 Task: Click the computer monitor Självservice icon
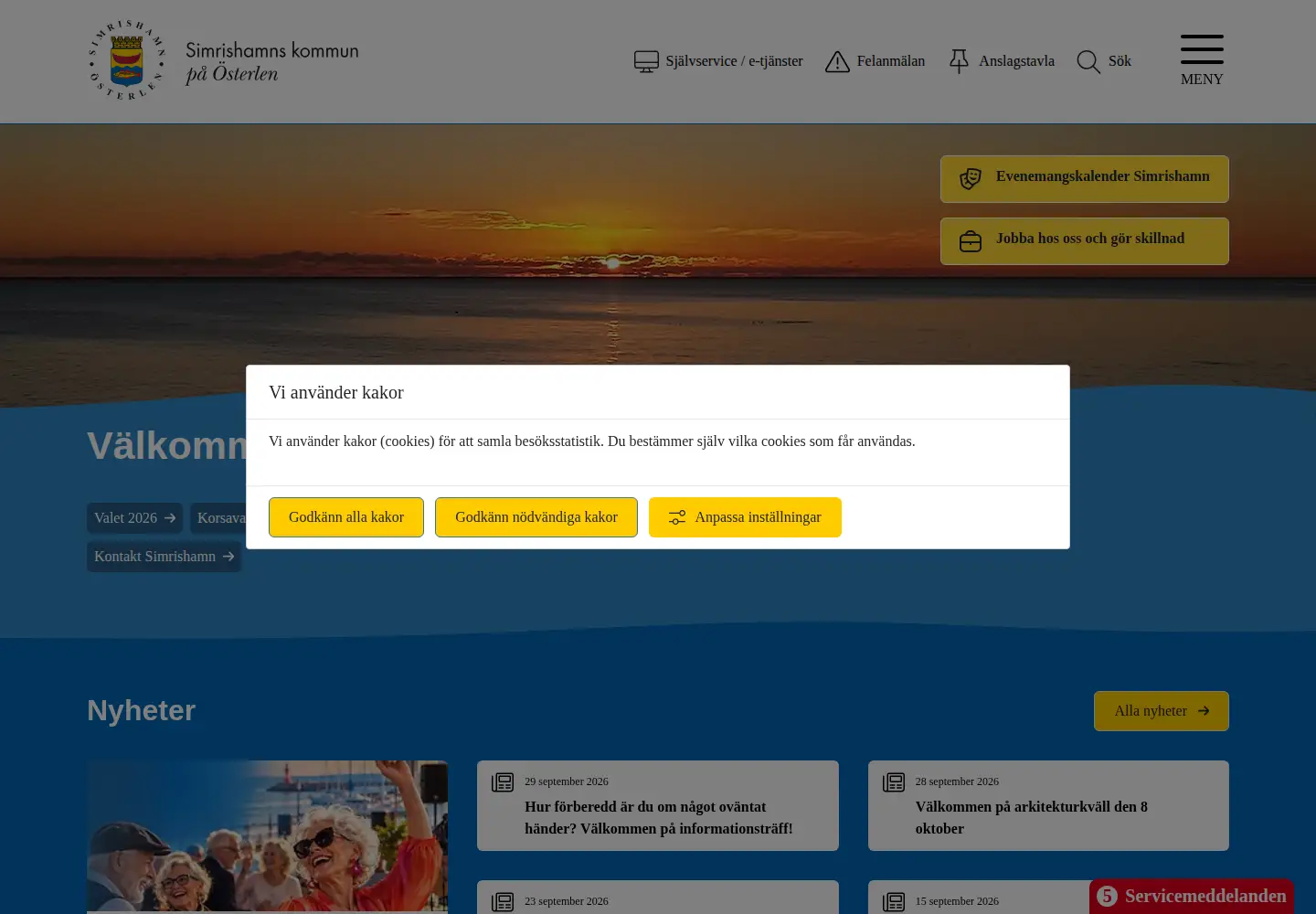[x=646, y=61]
